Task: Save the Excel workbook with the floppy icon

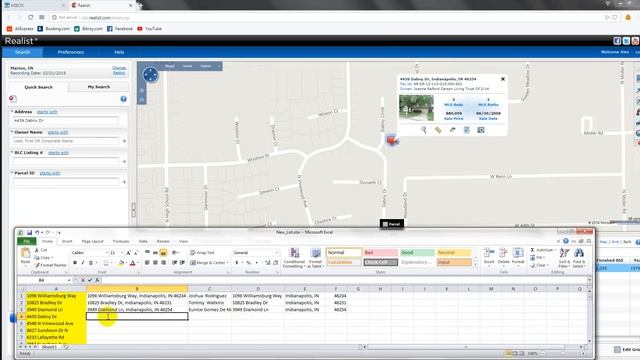Action: (x=29, y=232)
